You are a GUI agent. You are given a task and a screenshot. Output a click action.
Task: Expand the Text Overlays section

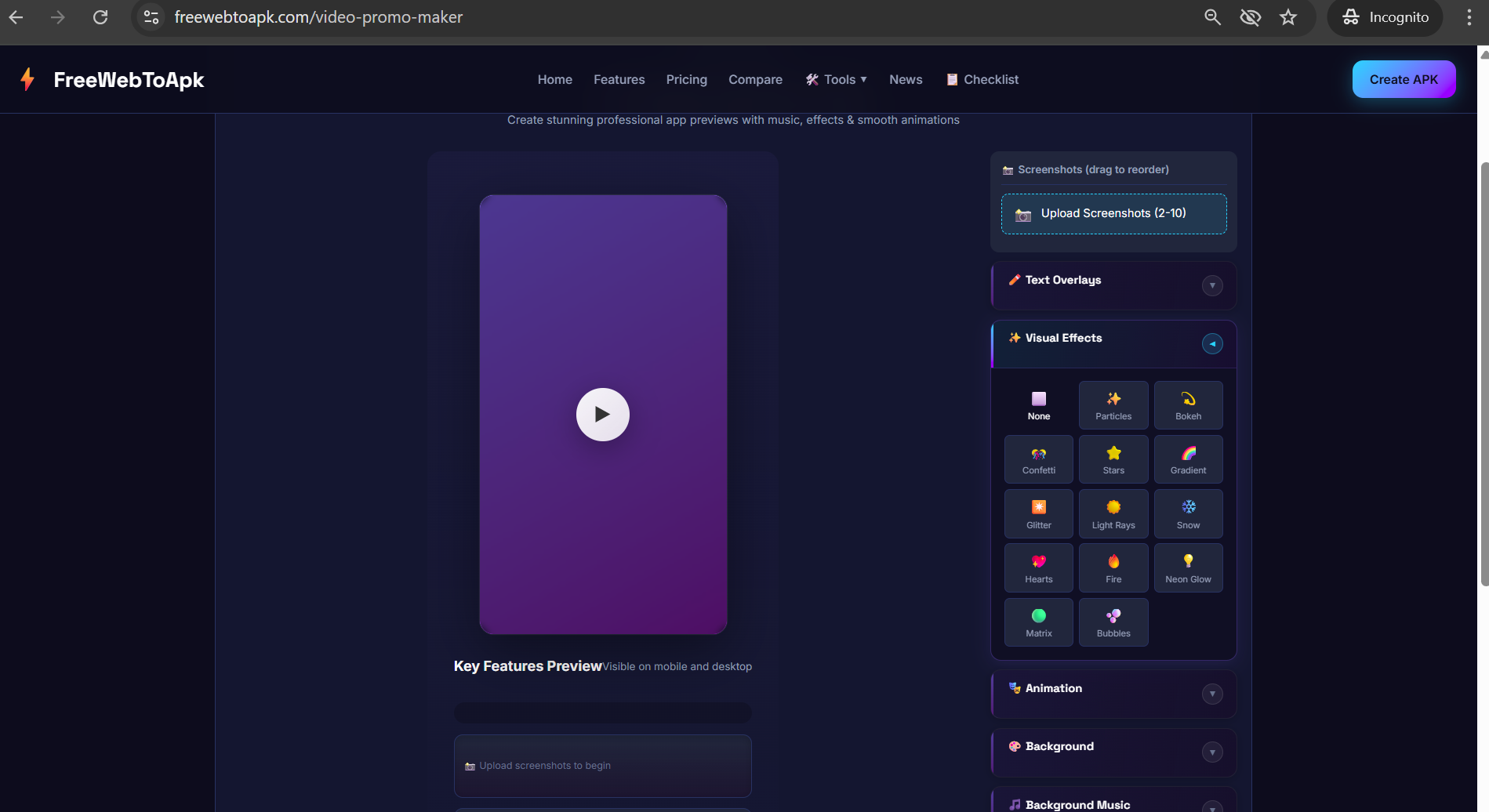tap(1212, 285)
